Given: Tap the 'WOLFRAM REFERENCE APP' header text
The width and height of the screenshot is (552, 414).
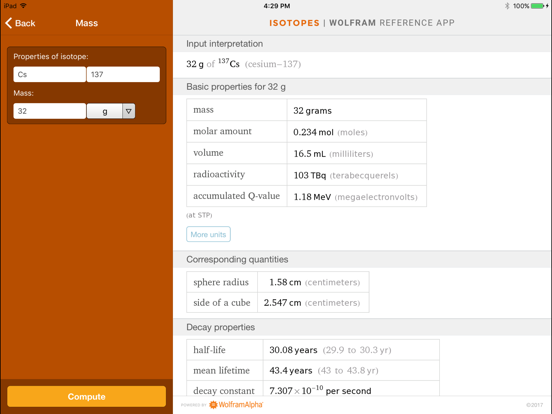Looking at the screenshot, I should point(392,23).
